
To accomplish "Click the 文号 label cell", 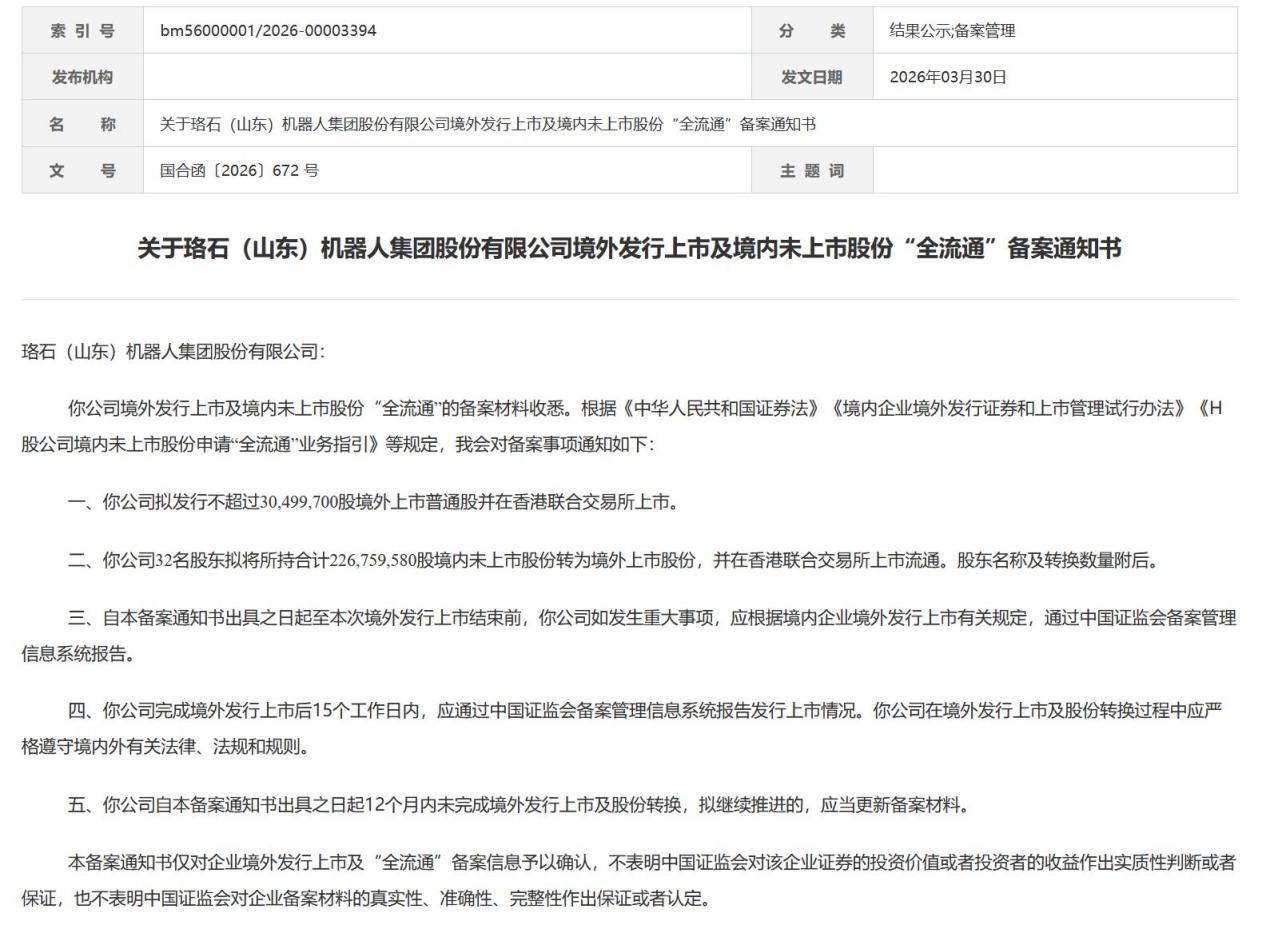I will pyautogui.click(x=82, y=170).
